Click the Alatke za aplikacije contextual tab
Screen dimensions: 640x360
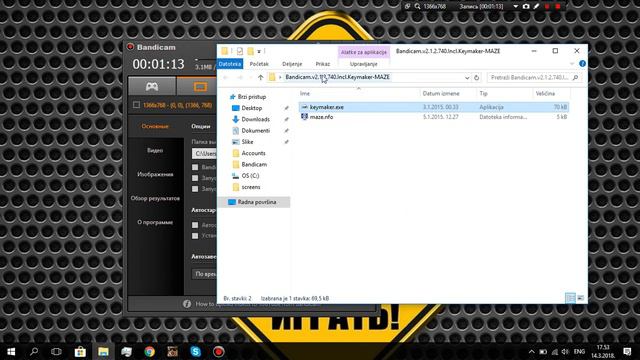[x=364, y=52]
